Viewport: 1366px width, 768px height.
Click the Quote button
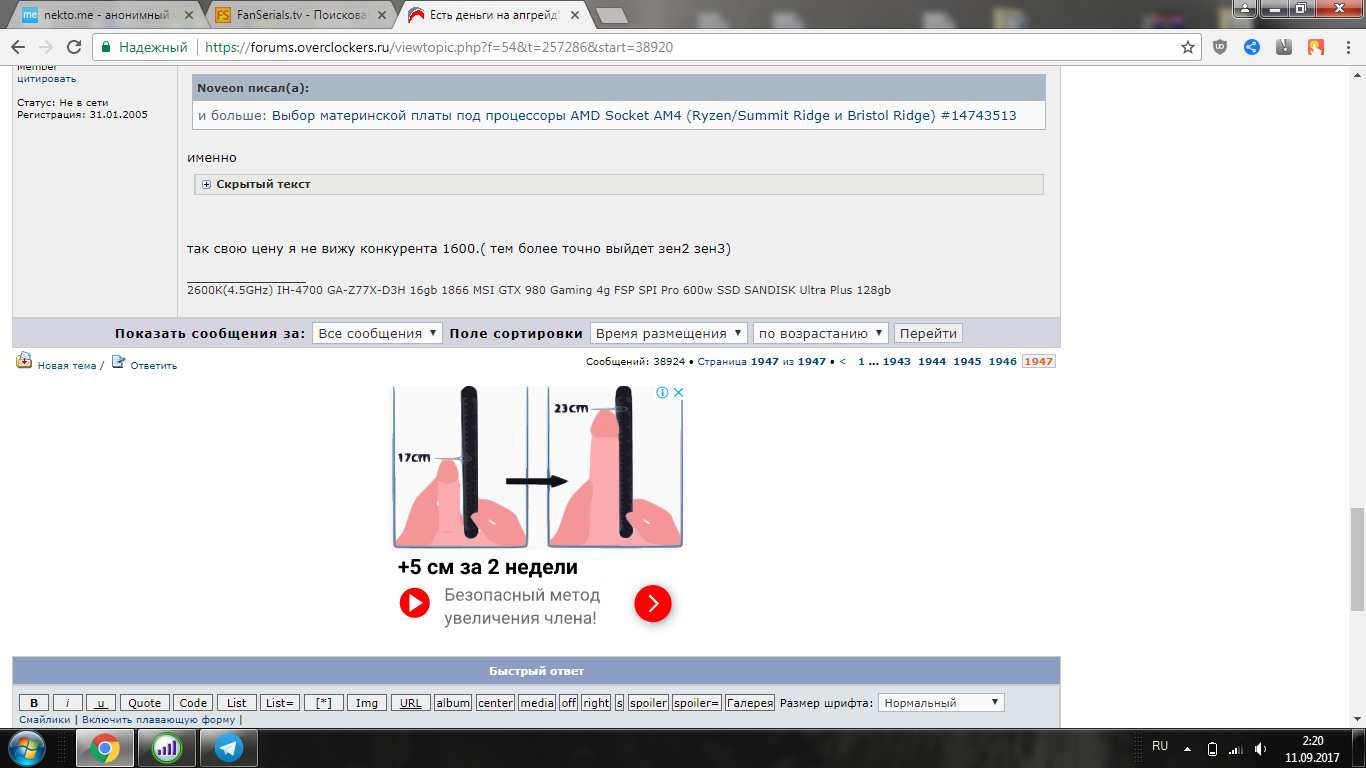[145, 703]
